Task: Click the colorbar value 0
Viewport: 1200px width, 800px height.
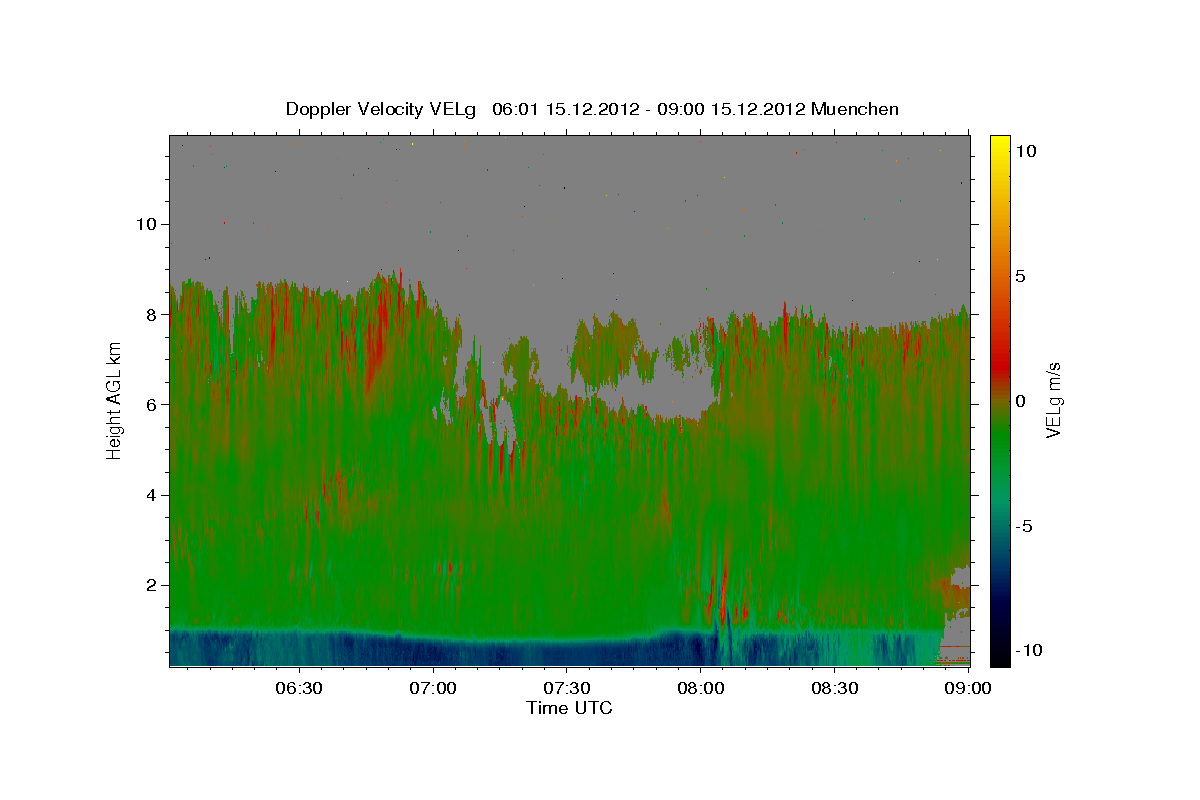Action: coord(1020,401)
